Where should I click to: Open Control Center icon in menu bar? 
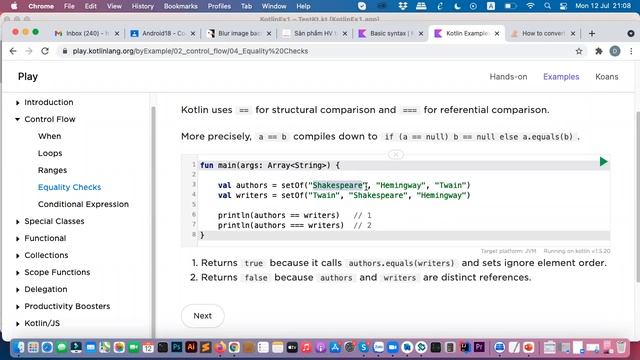click(563, 6)
